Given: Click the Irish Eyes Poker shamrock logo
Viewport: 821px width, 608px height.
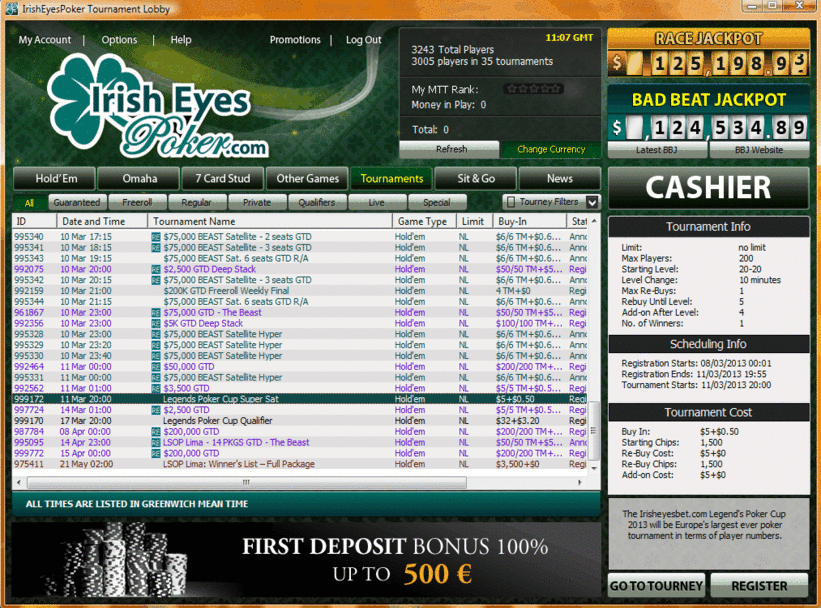Looking at the screenshot, I should coord(157,107).
